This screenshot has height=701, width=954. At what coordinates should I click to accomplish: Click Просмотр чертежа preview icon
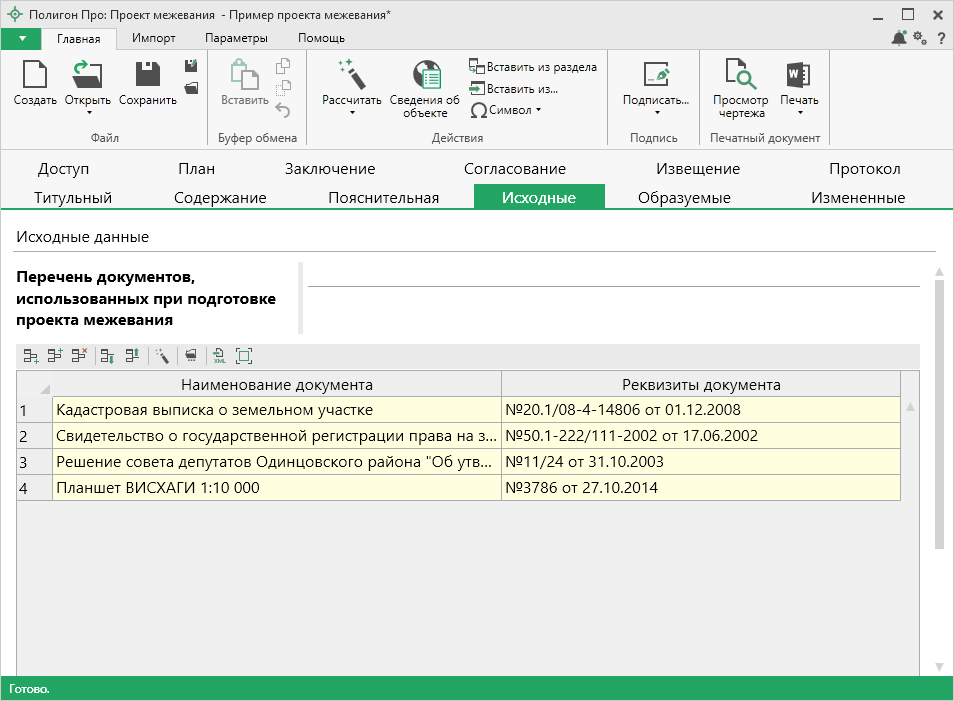click(x=740, y=76)
